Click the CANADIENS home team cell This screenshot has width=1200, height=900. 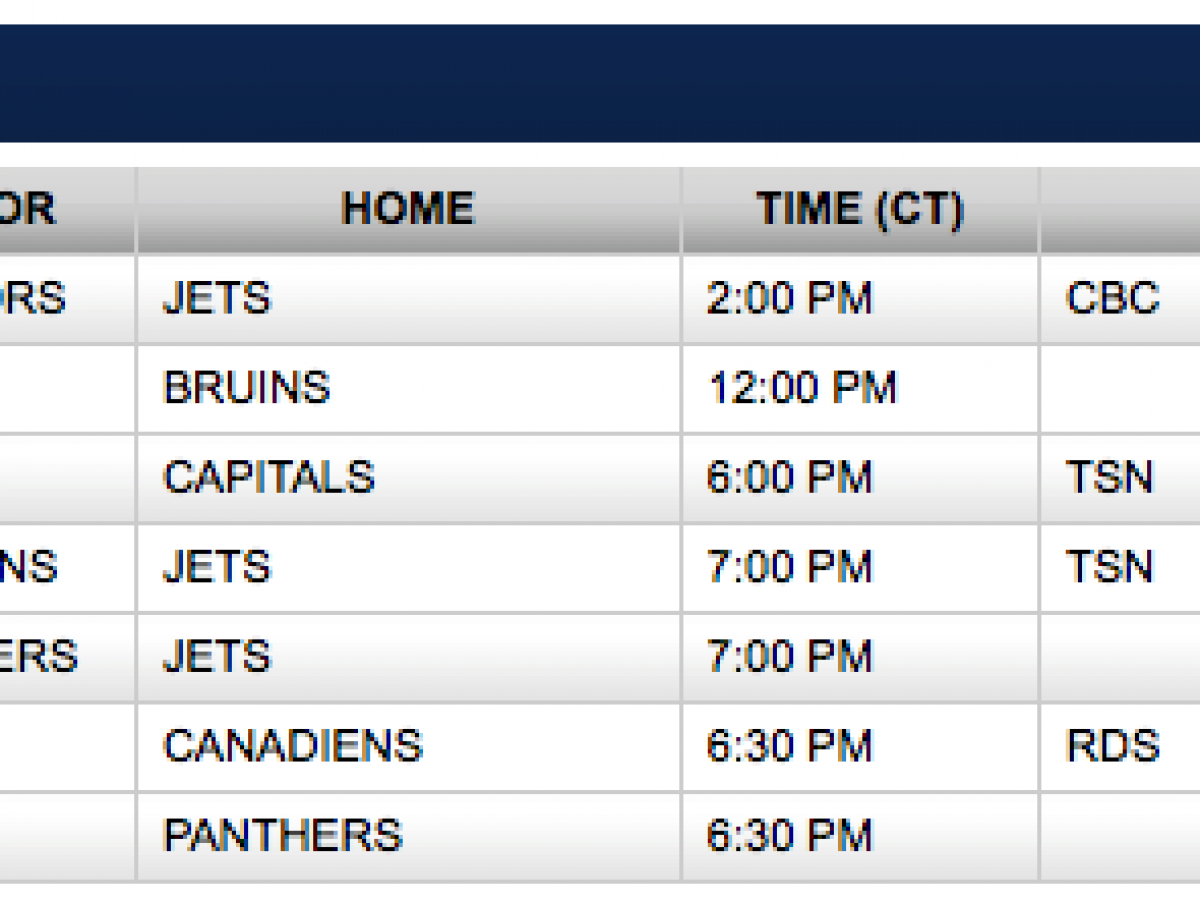coord(293,746)
